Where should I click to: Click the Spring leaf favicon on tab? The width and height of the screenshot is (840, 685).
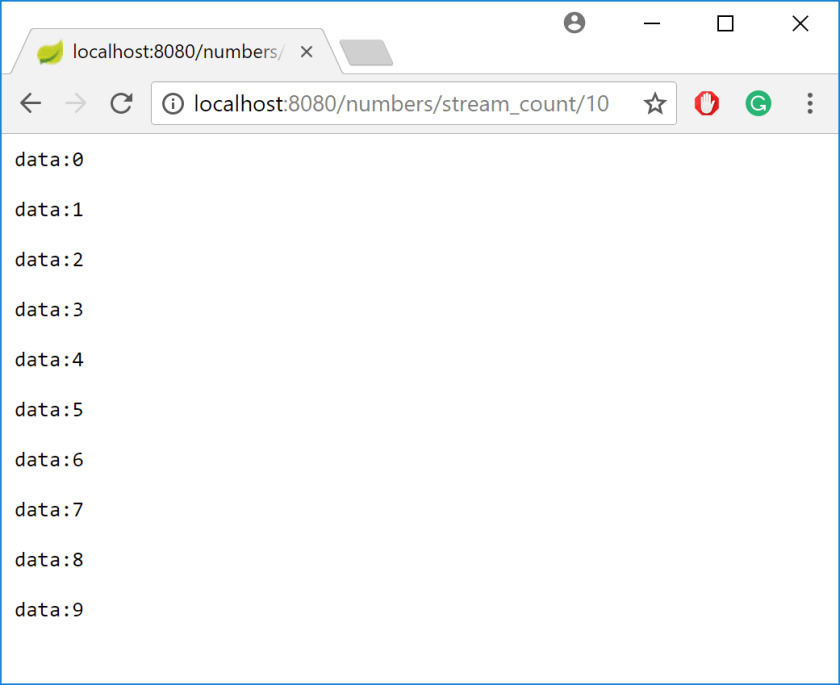pos(50,52)
